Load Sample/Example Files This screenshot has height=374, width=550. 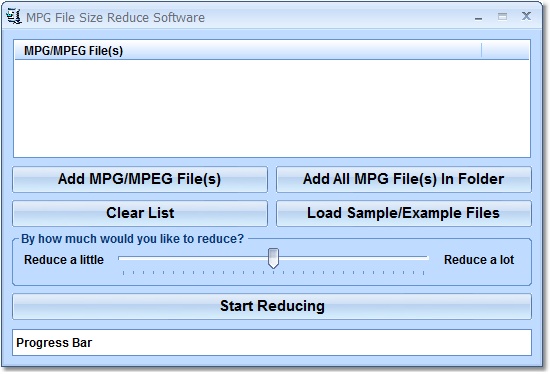(404, 213)
